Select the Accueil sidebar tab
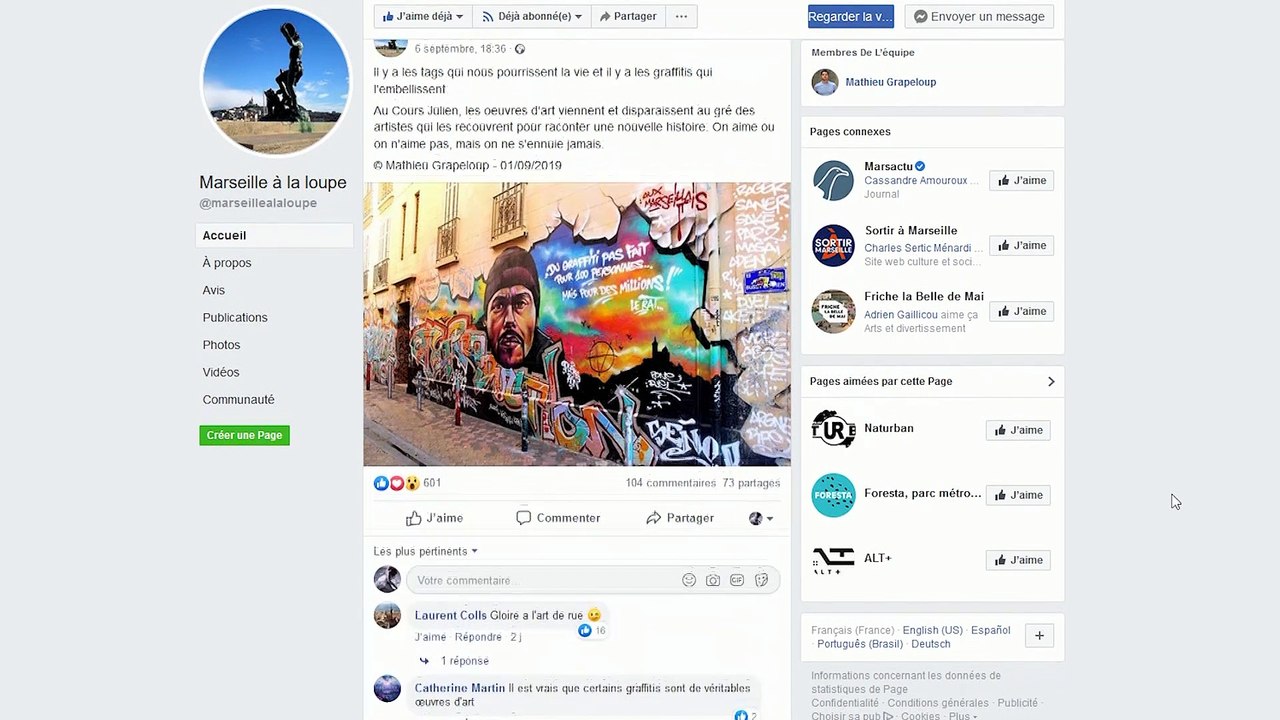1280x720 pixels. point(275,235)
